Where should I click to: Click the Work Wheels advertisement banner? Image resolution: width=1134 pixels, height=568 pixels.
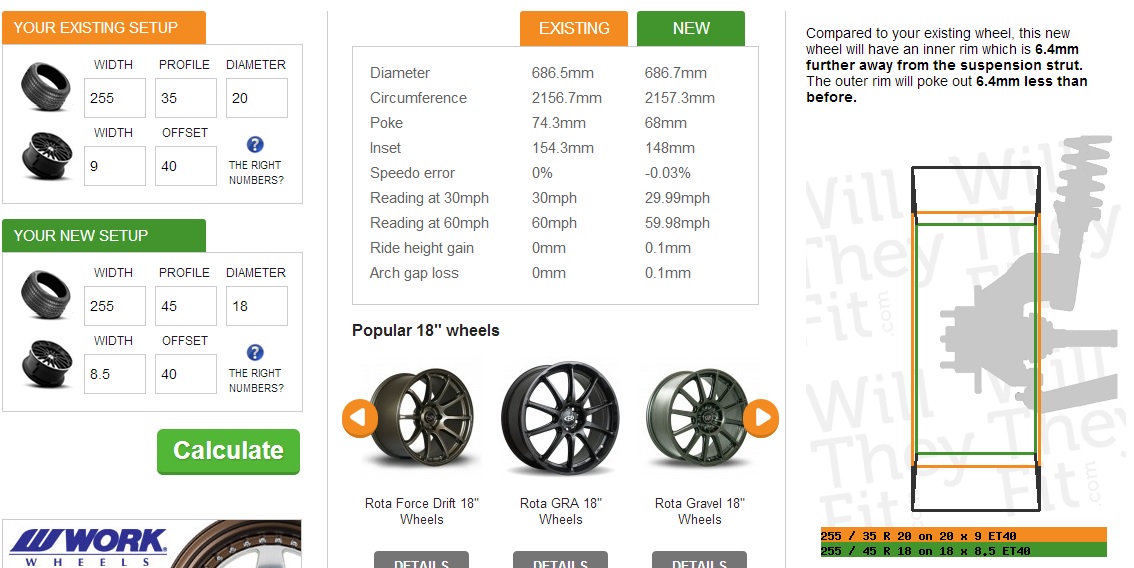coord(152,544)
